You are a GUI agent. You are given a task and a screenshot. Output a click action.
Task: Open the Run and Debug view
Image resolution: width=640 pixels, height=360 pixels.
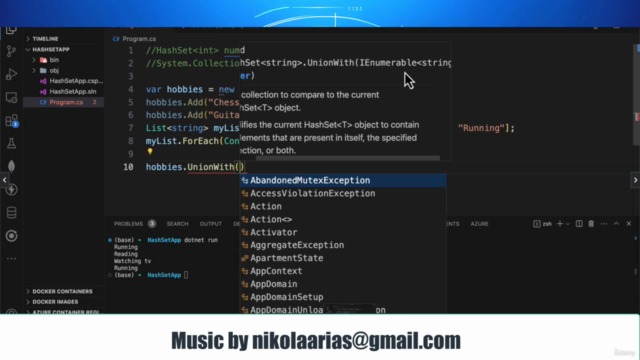[11, 74]
